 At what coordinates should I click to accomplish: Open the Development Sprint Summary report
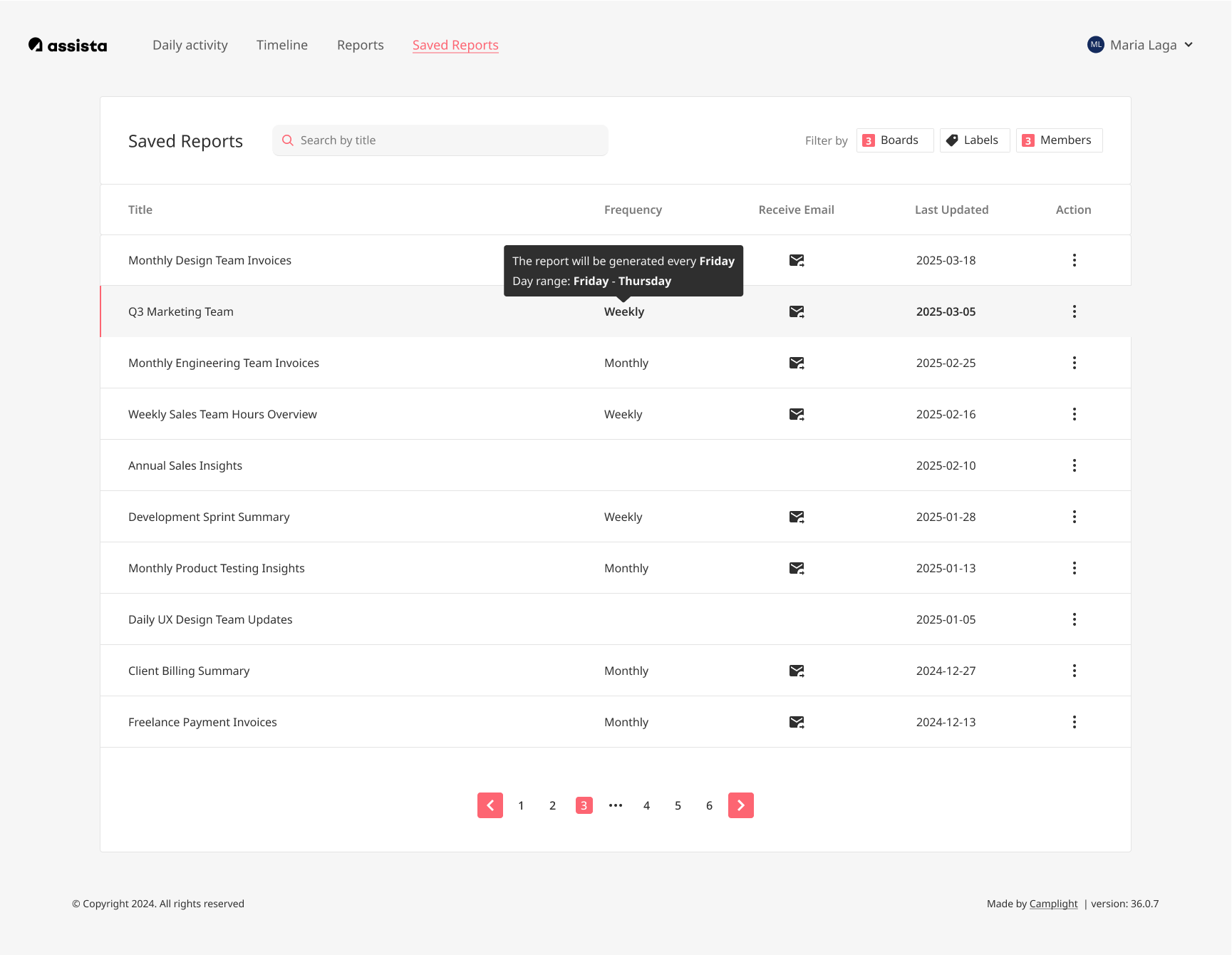click(x=209, y=517)
